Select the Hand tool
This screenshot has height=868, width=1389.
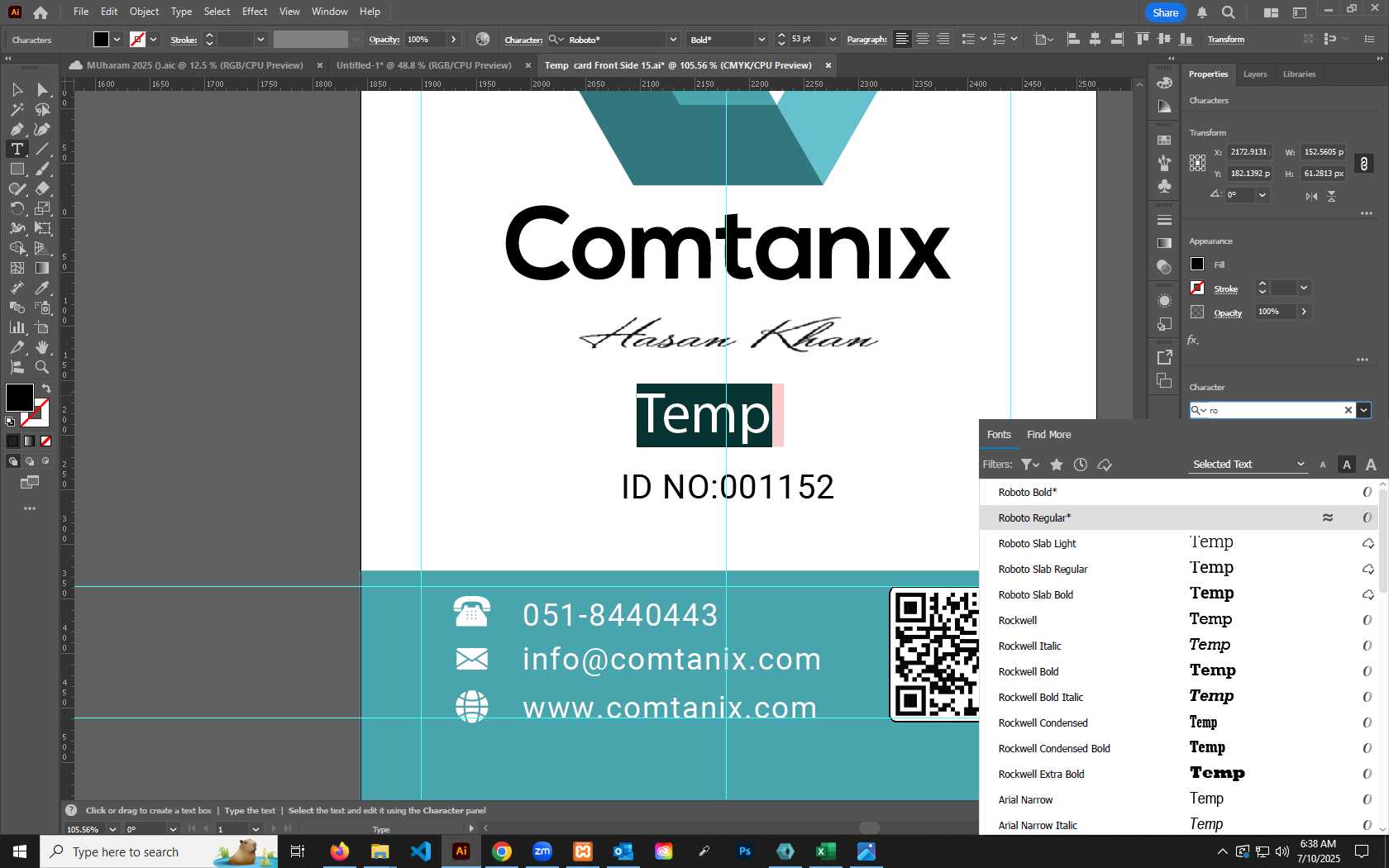point(43,347)
